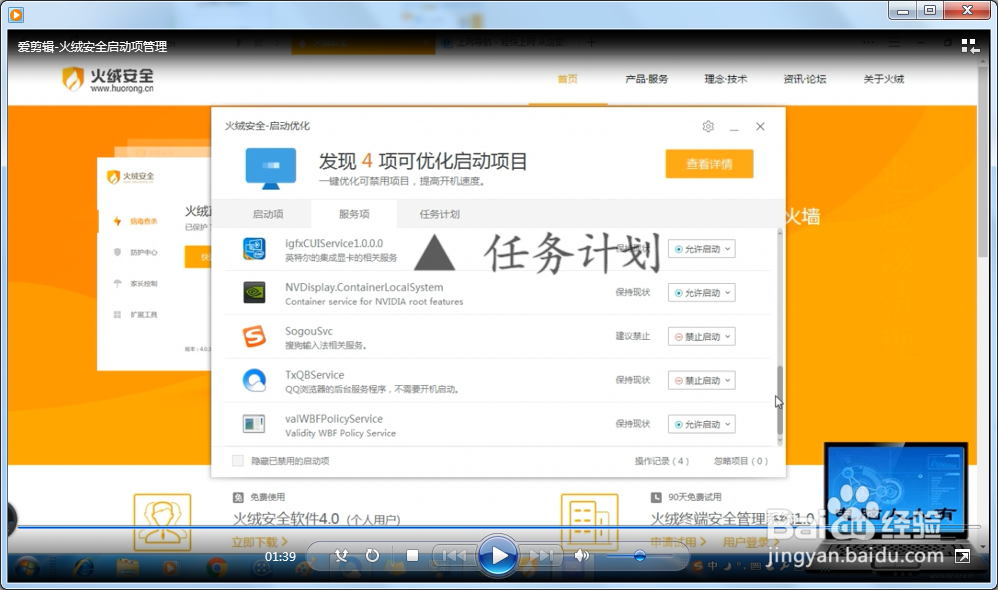Image resolution: width=998 pixels, height=590 pixels.
Task: Skip to next track button
Action: [x=541, y=556]
